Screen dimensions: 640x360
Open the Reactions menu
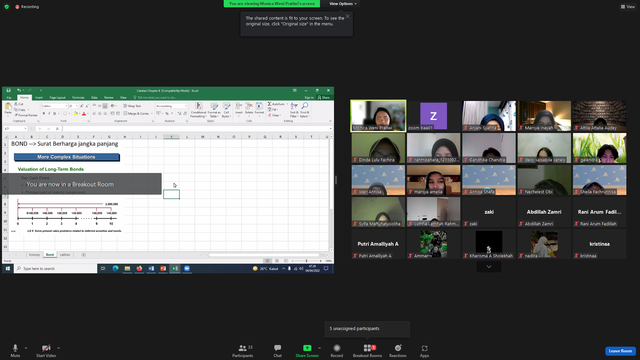pos(398,350)
